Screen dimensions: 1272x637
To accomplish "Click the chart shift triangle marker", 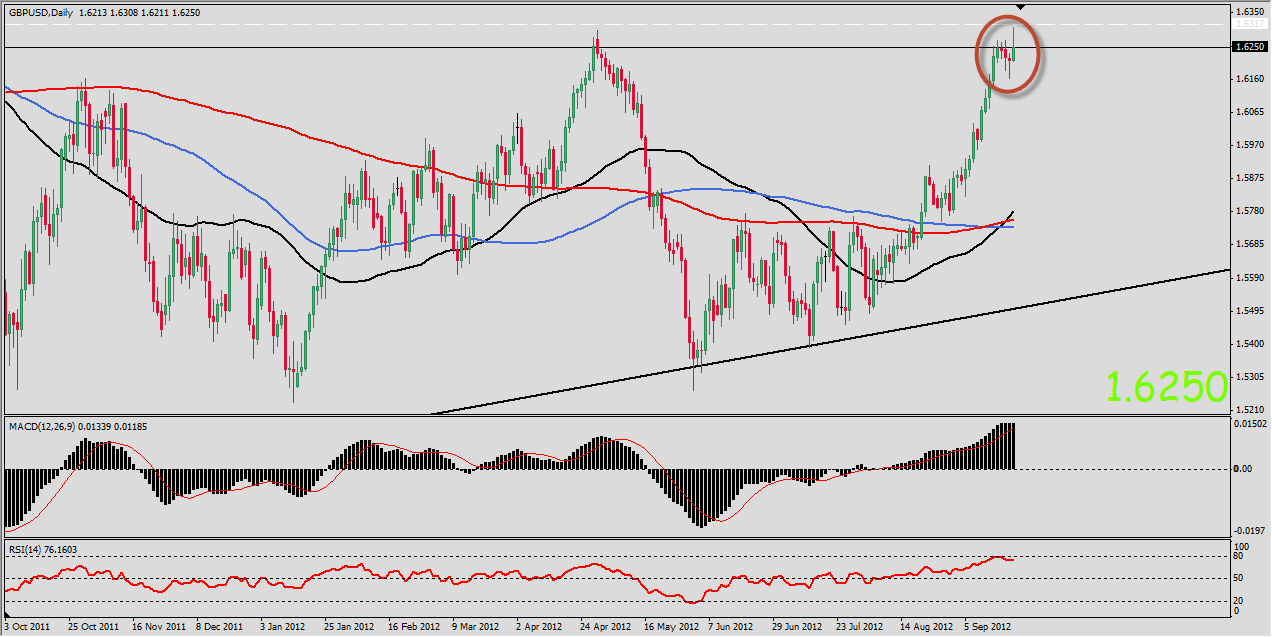I will [1020, 7].
